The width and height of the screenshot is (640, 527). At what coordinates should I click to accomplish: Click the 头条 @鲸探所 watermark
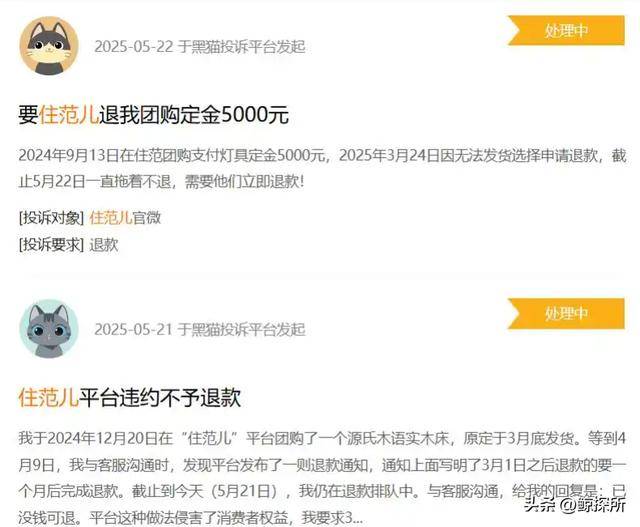(x=575, y=505)
